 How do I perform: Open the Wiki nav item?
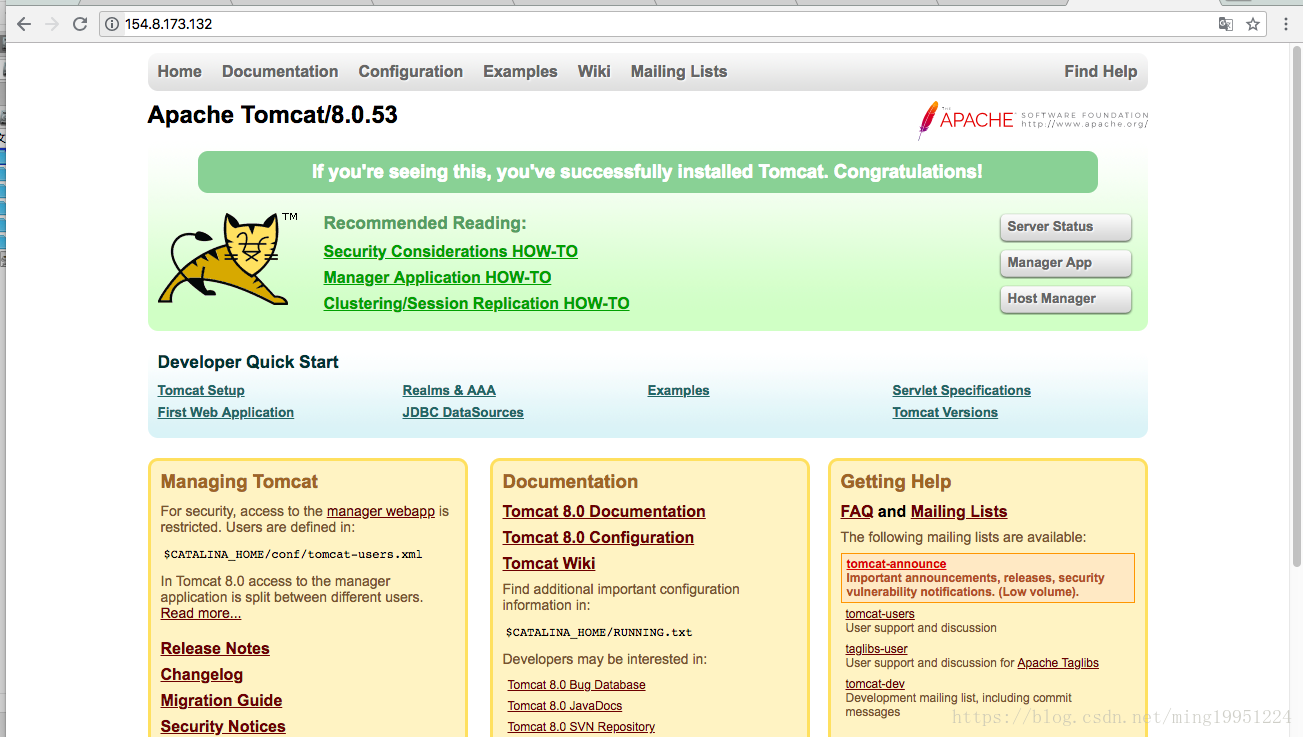click(x=594, y=72)
